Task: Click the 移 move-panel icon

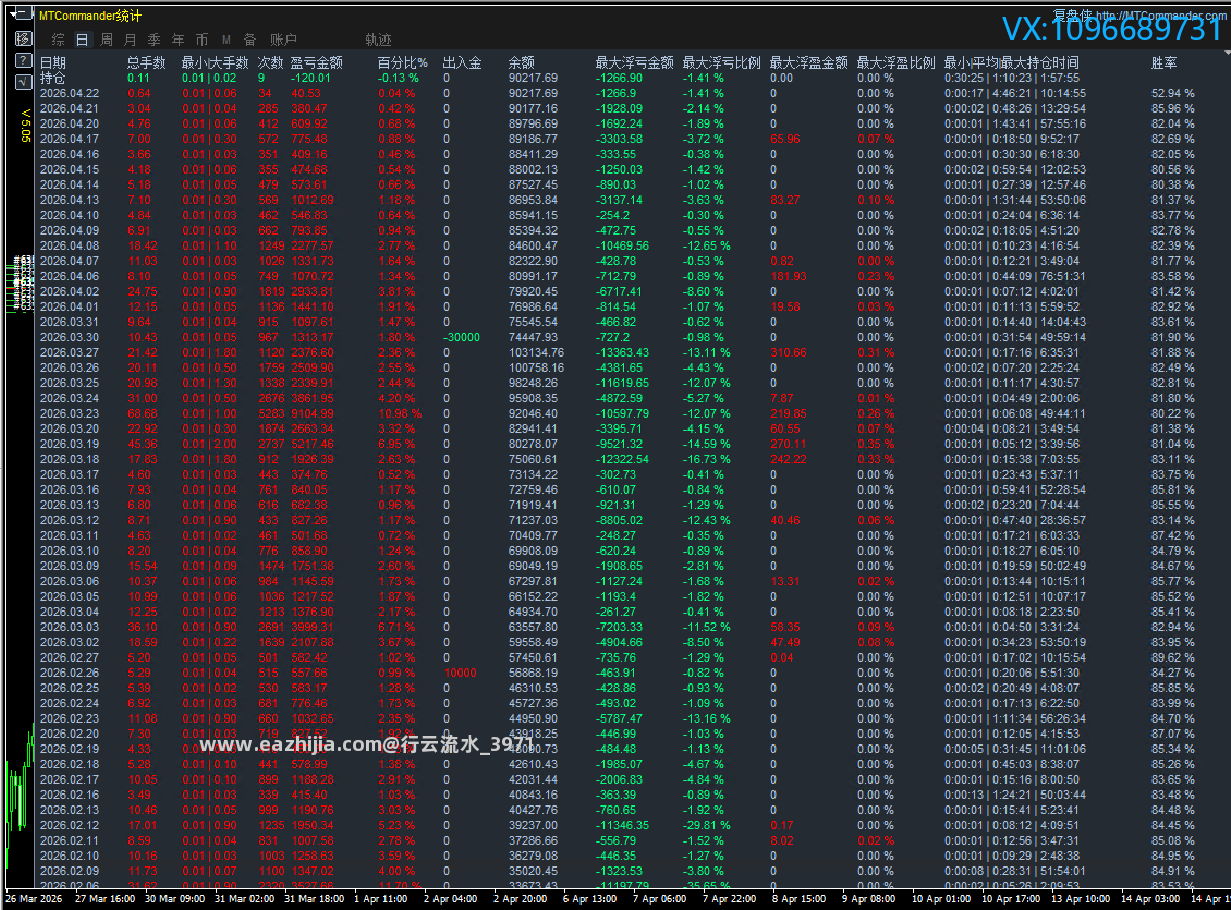Action: [x=24, y=39]
